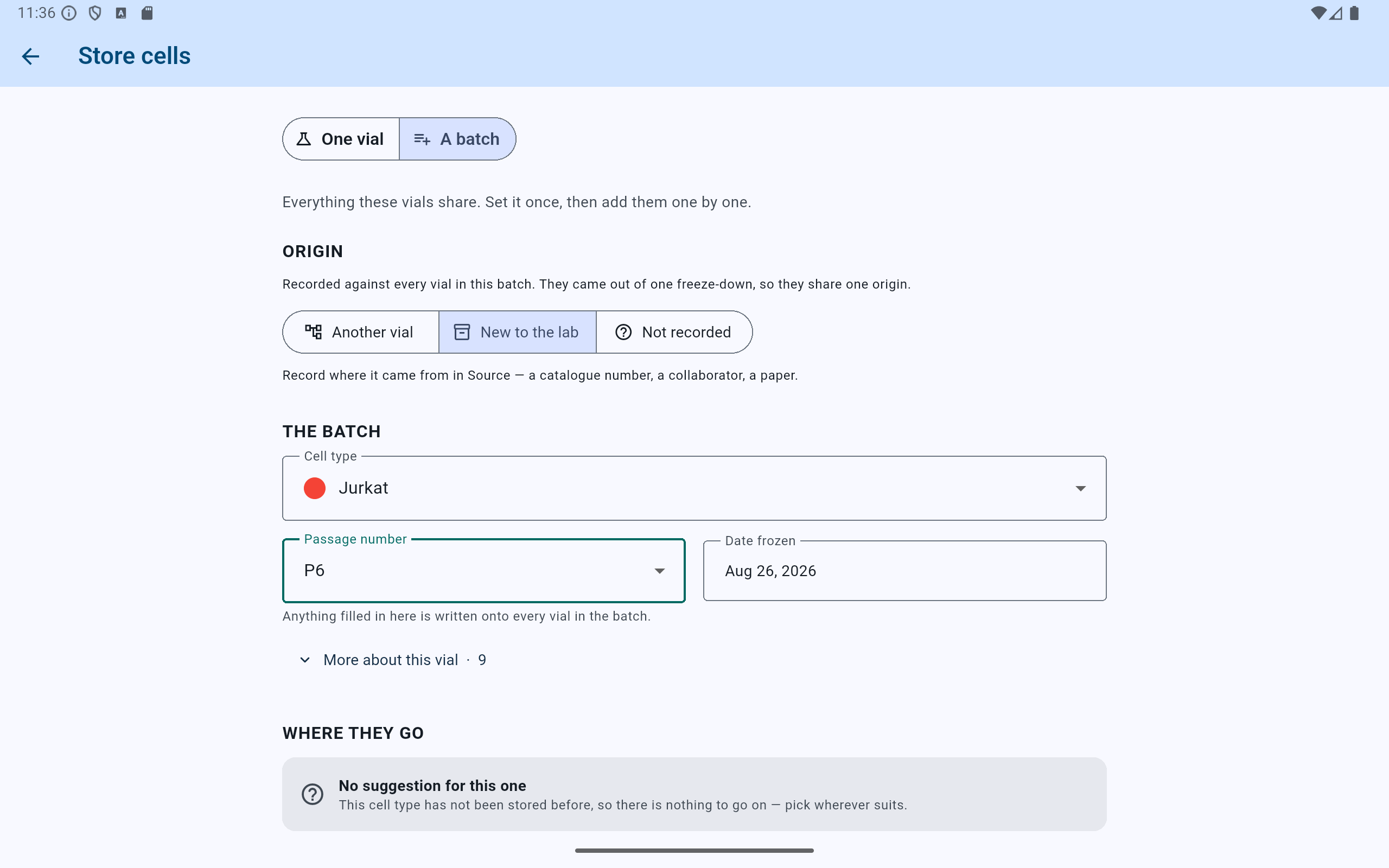Switch to One vial mode
The height and width of the screenshot is (868, 1389).
341,139
